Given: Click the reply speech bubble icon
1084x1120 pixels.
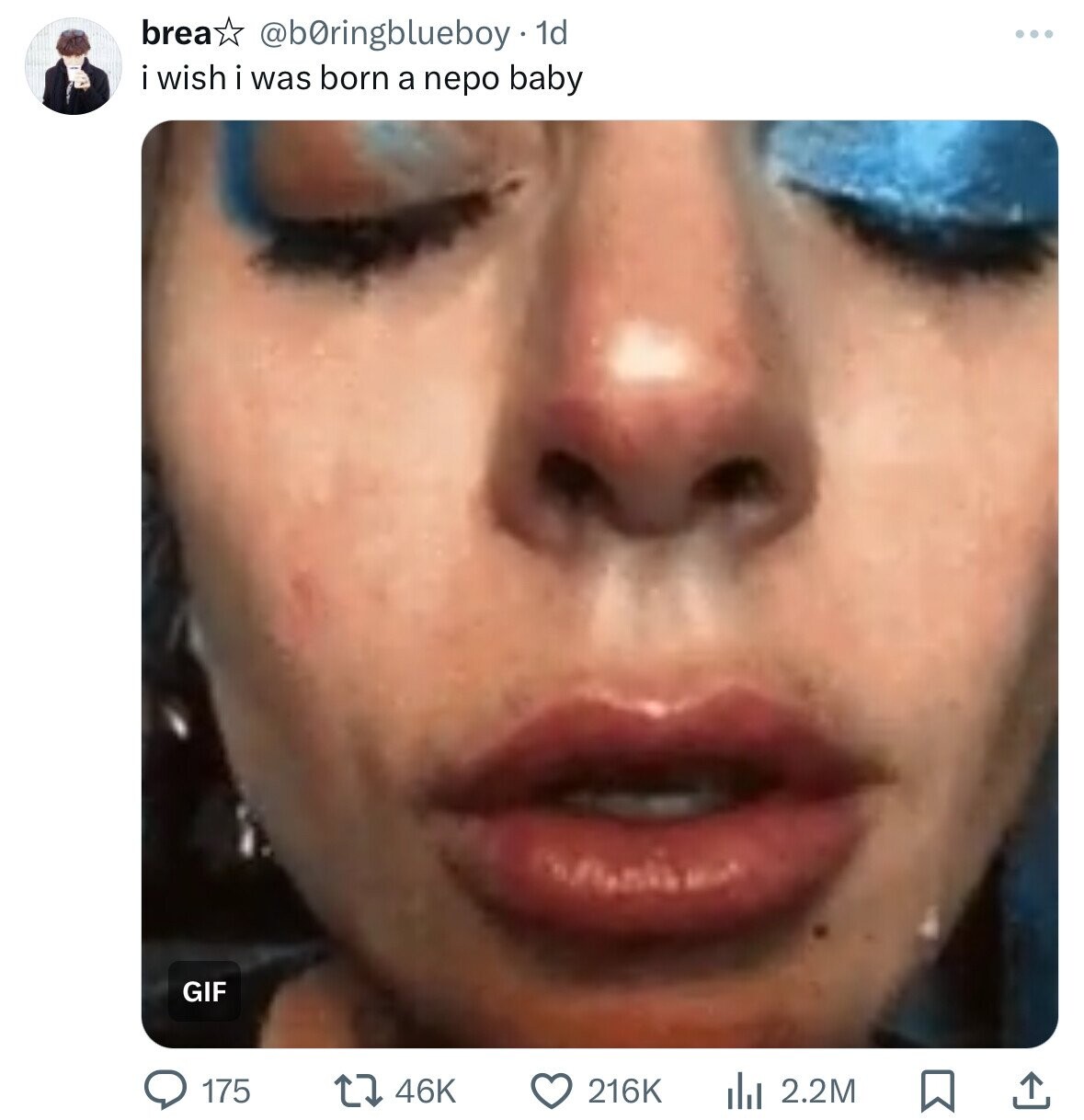Looking at the screenshot, I should tap(165, 1090).
